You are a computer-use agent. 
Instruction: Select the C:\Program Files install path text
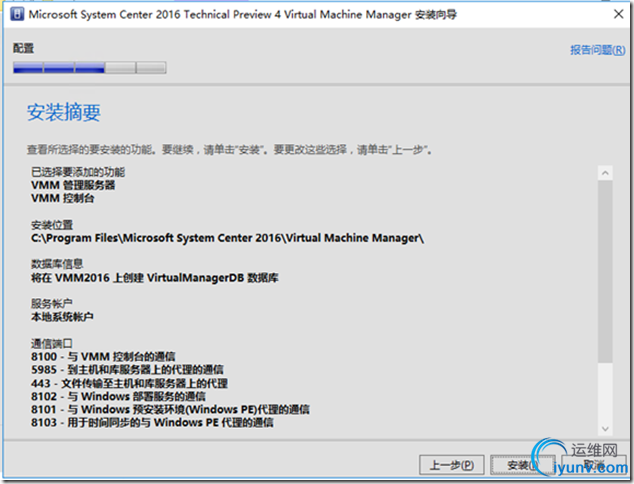[x=227, y=238]
